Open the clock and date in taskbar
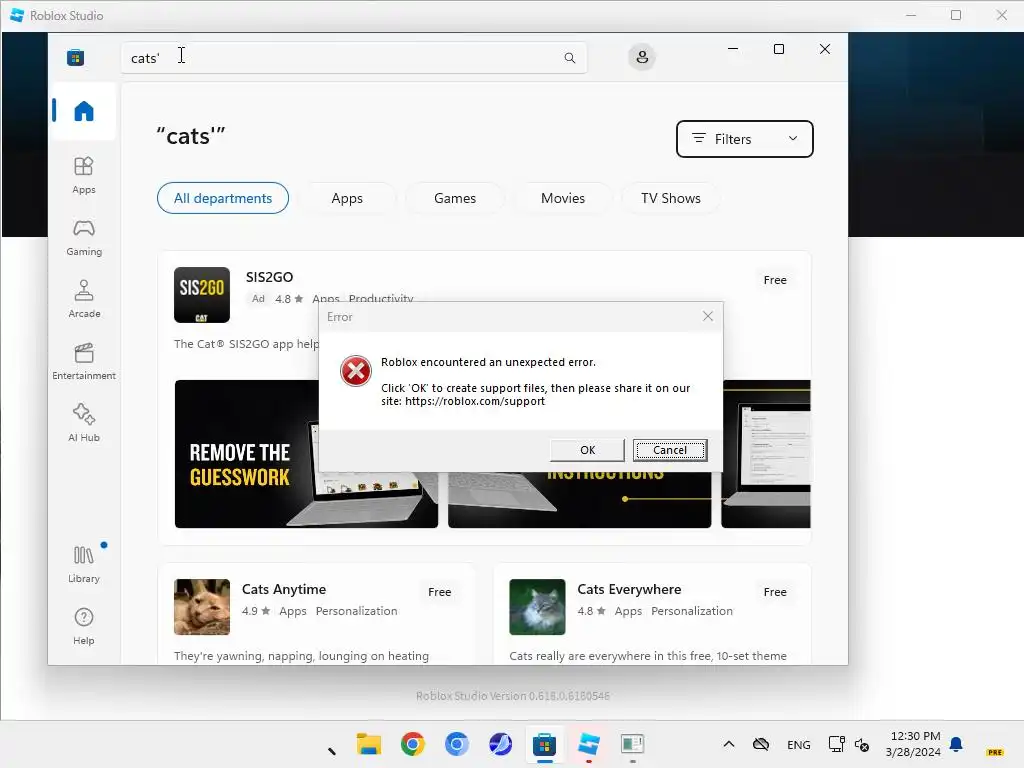The height and width of the screenshot is (768, 1024). [913, 744]
